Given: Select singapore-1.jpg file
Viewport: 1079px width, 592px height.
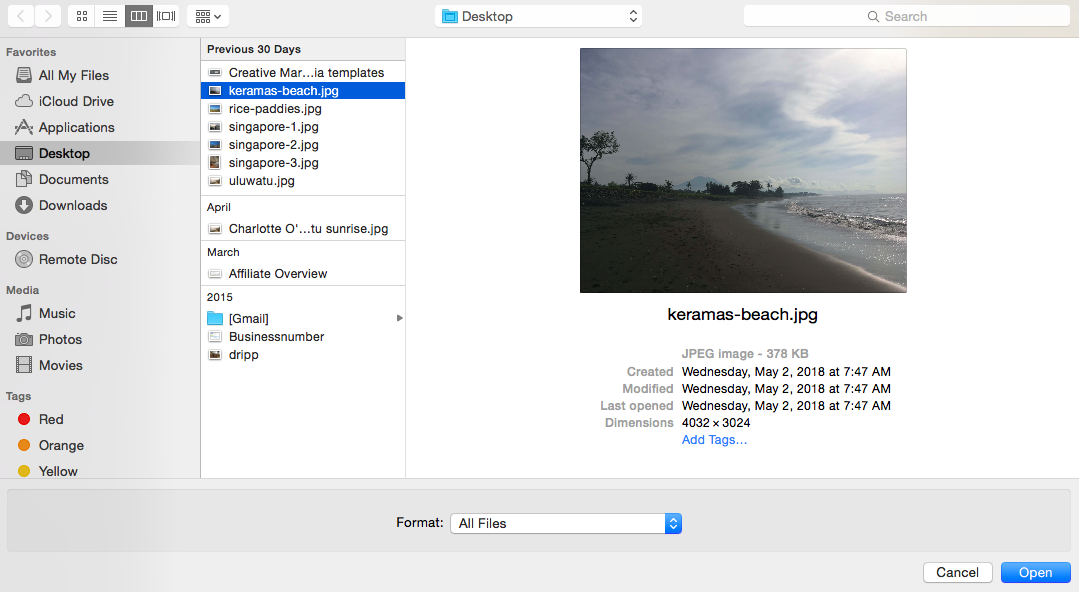Looking at the screenshot, I should point(303,127).
